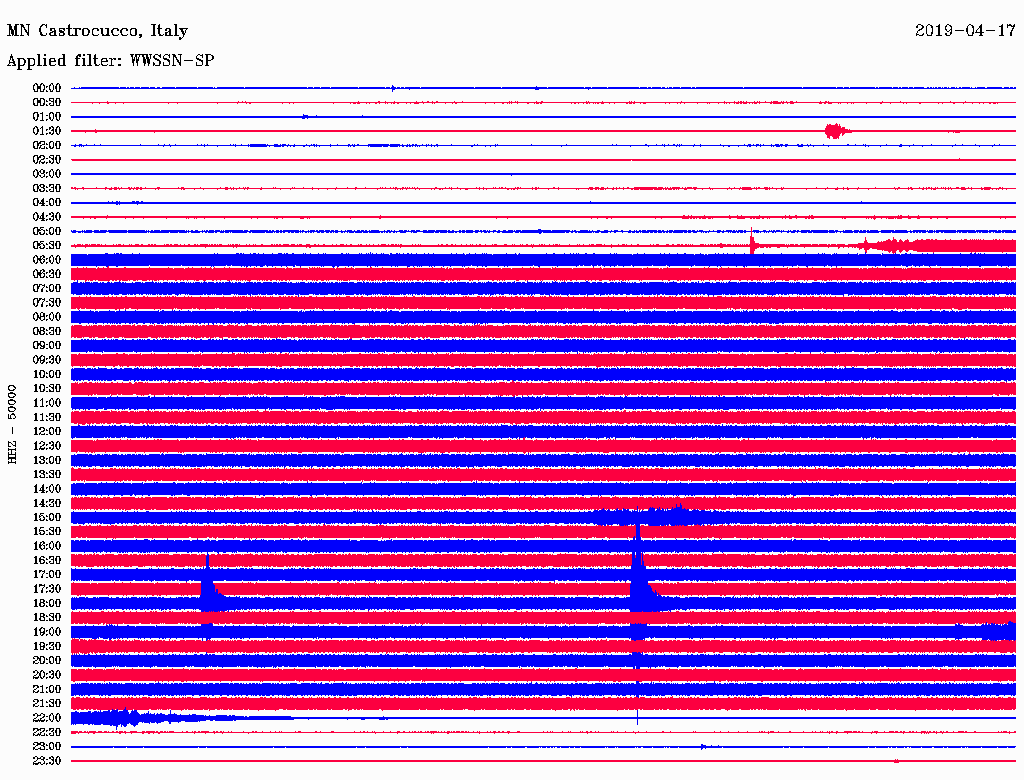This screenshot has width=1024, height=780.
Task: Click the 05:00 time label
Action: pyautogui.click(x=47, y=231)
